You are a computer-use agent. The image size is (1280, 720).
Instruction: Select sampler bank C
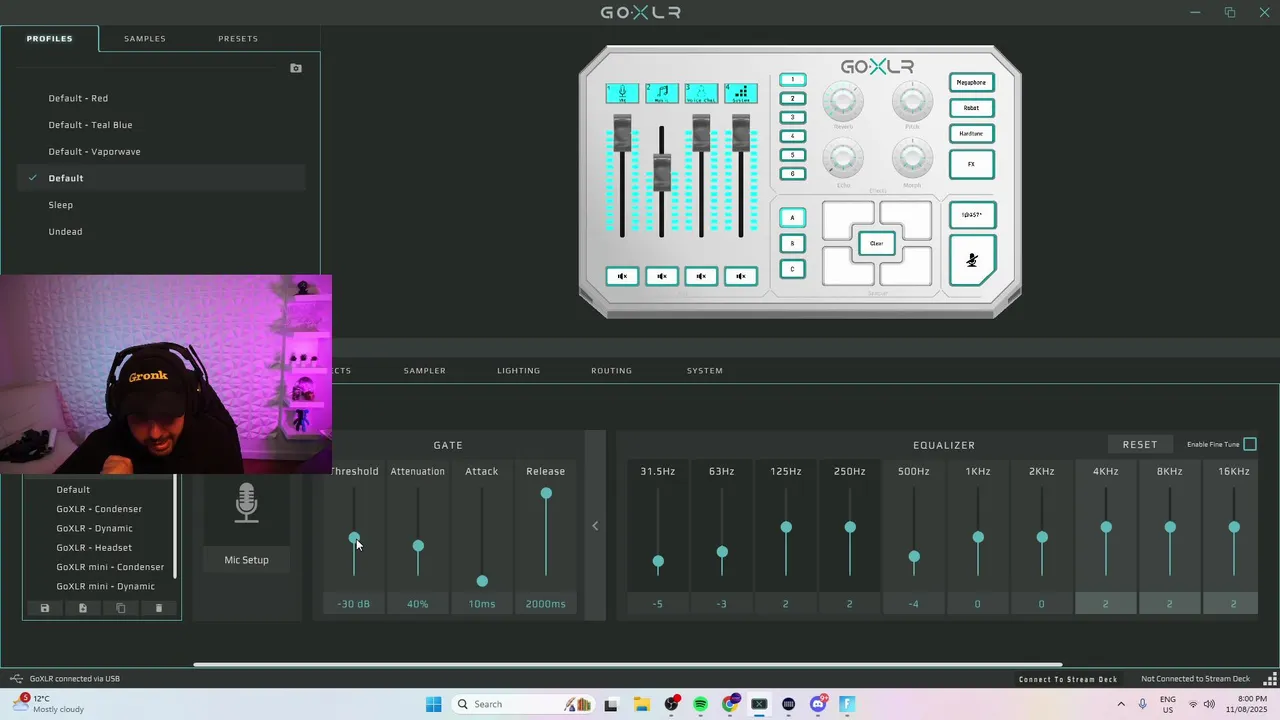coord(792,269)
